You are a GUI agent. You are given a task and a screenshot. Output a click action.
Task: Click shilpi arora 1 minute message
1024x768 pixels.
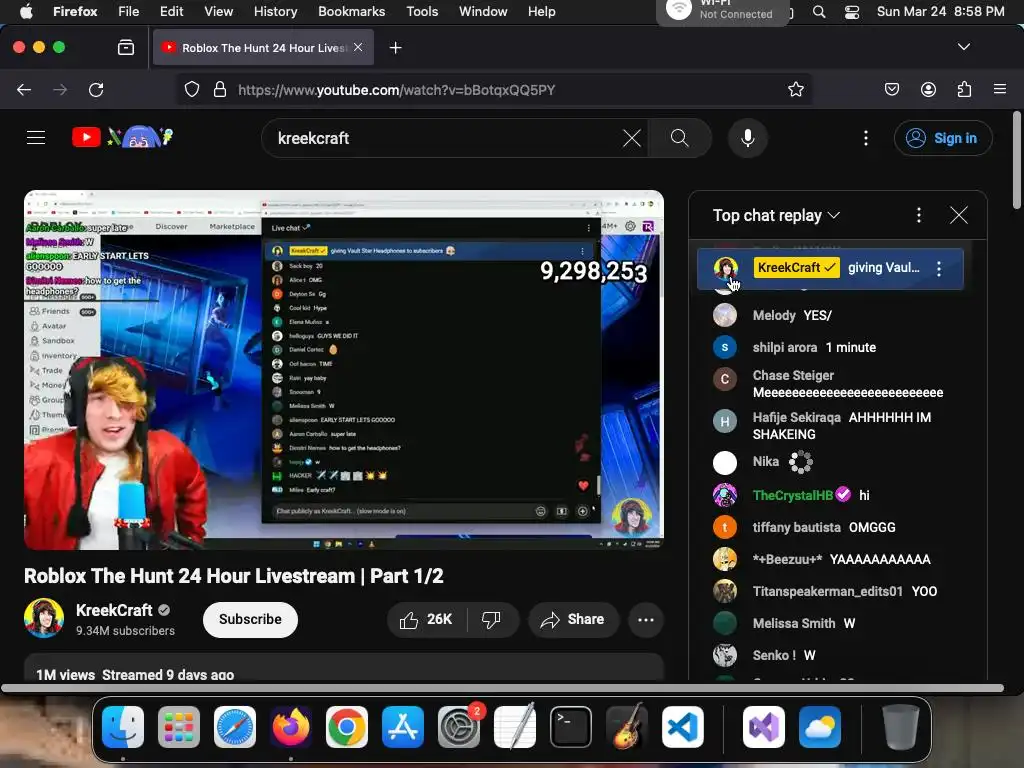click(x=850, y=347)
